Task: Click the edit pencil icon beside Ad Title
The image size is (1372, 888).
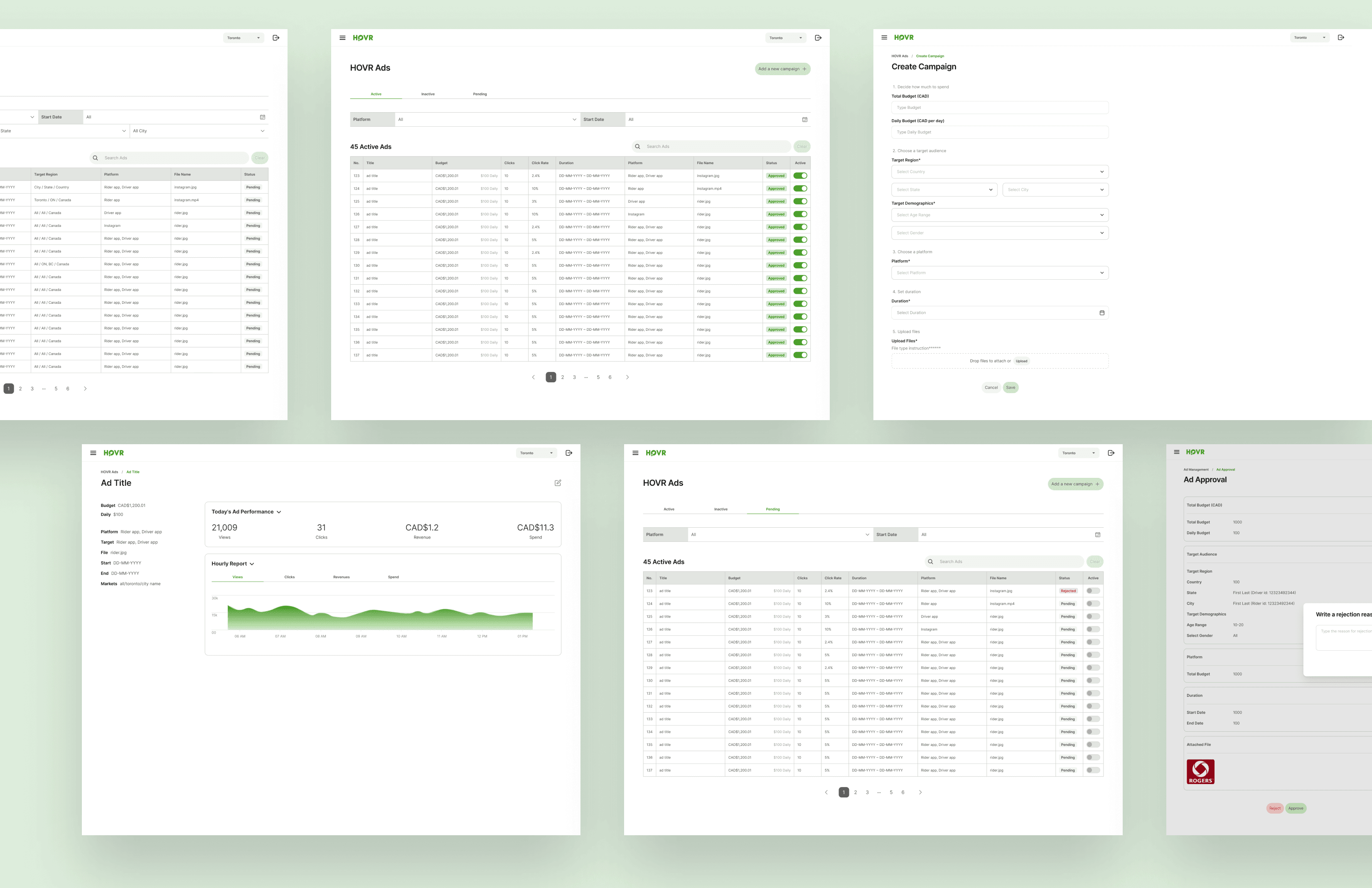Action: coord(558,482)
